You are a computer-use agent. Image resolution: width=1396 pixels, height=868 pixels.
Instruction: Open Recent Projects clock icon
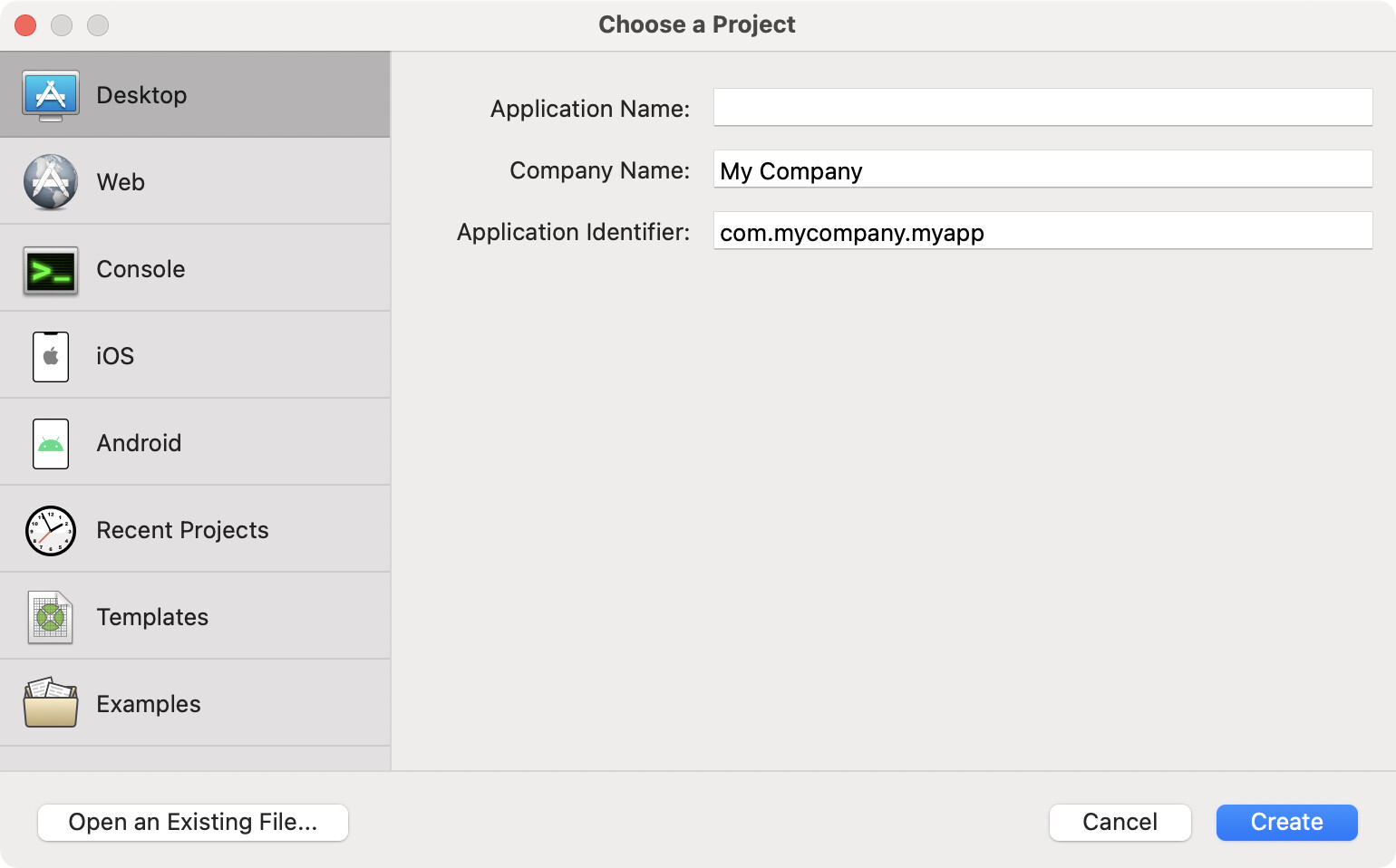[51, 530]
